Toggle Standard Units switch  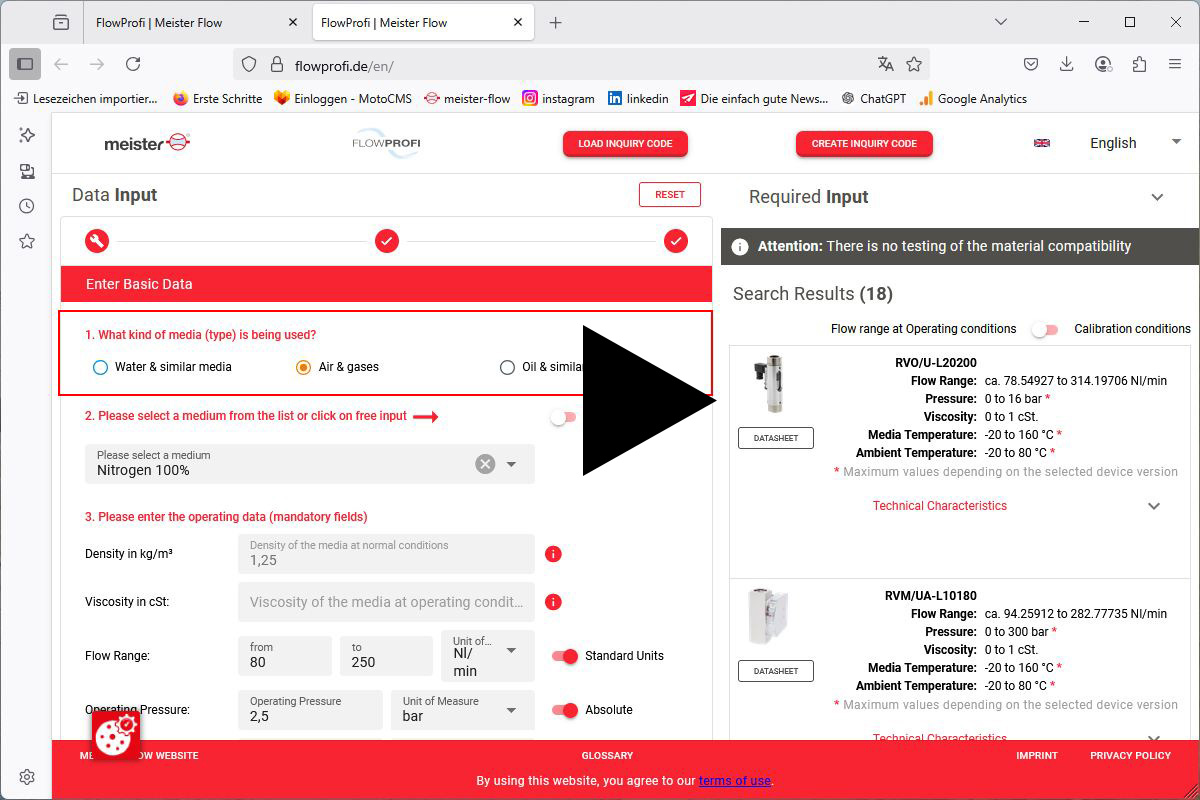[565, 656]
